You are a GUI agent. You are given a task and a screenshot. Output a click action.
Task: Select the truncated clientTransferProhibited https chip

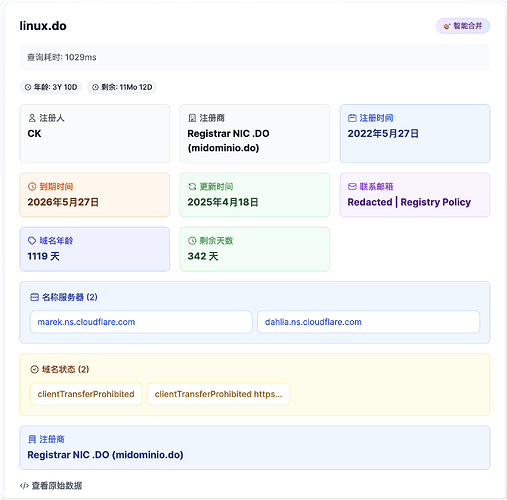(x=218, y=394)
